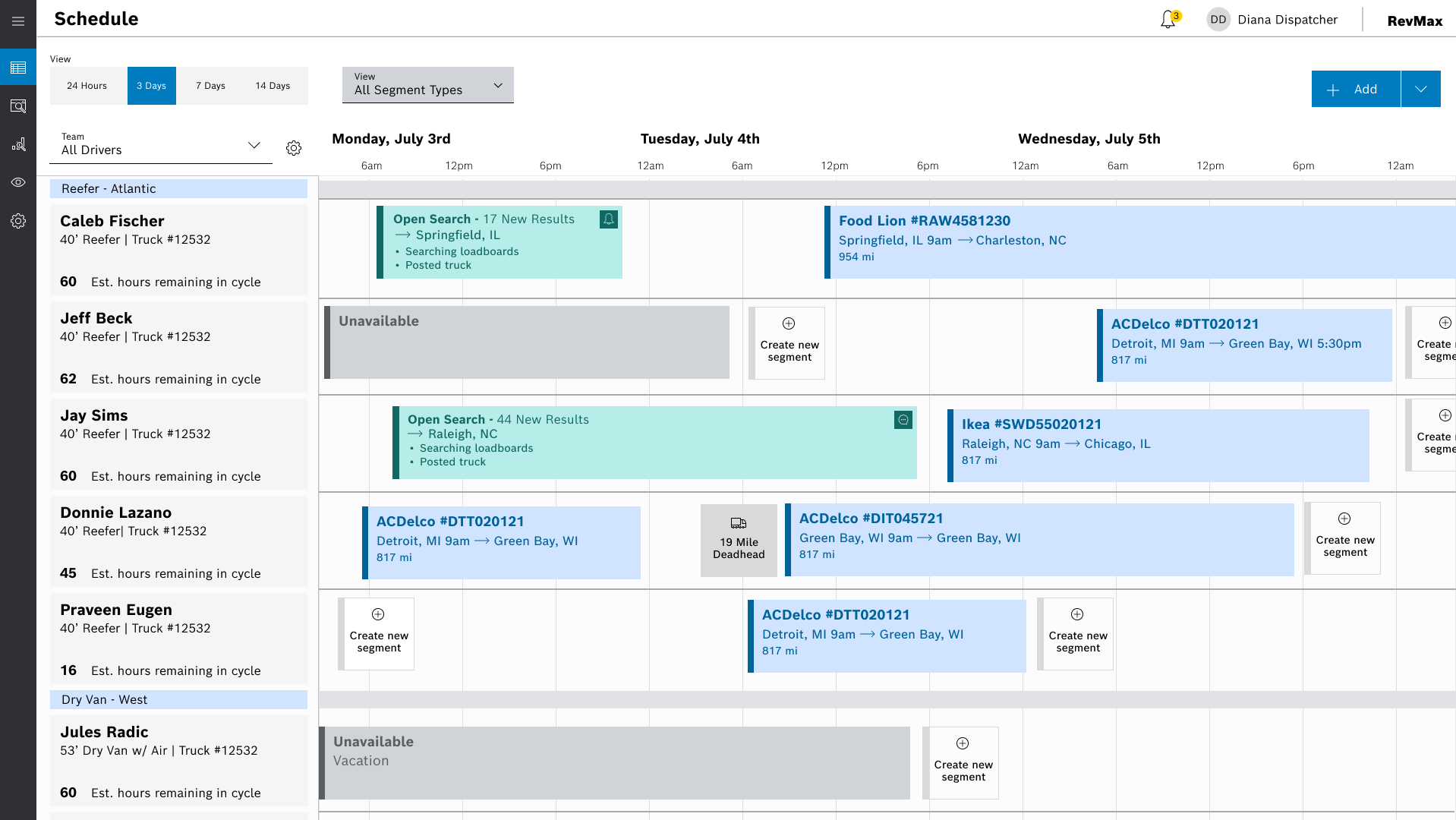Click the Add button
Viewport: 1456px width, 820px height.
coord(1355,89)
